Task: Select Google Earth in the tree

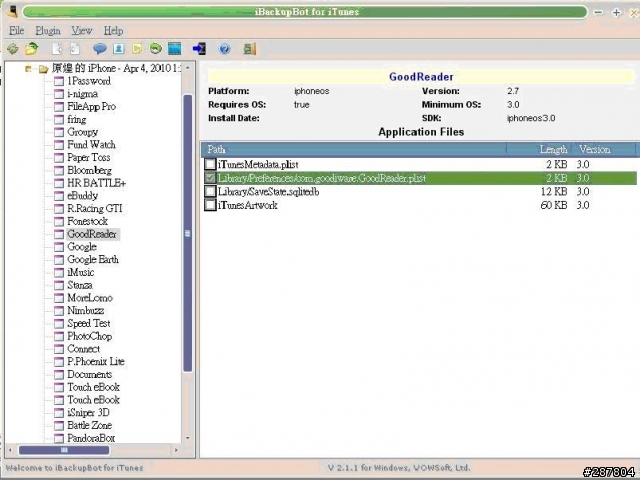Action: tap(93, 260)
